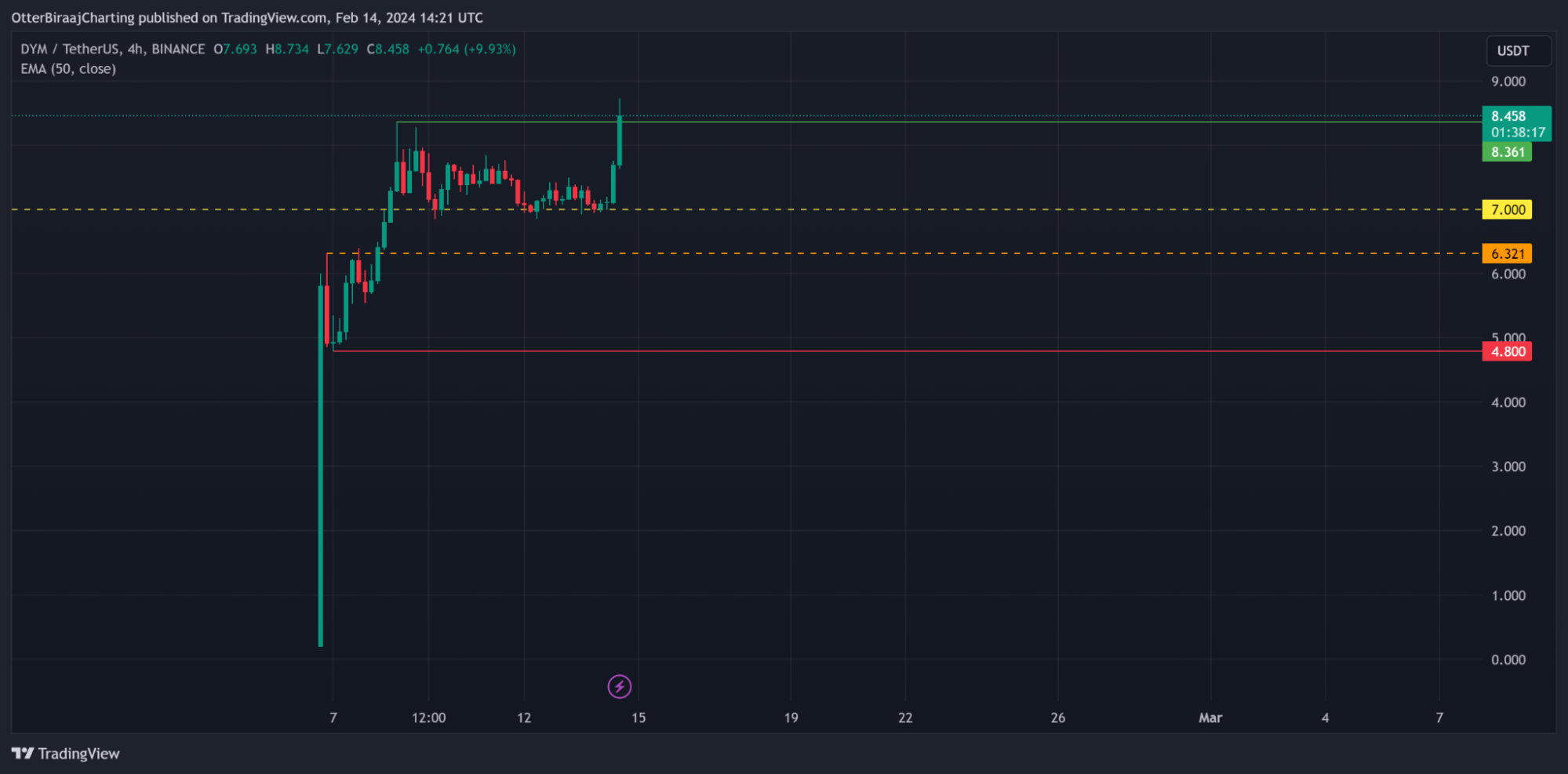Click the "Mar" label on time axis
The height and width of the screenshot is (774, 1568).
click(1210, 718)
